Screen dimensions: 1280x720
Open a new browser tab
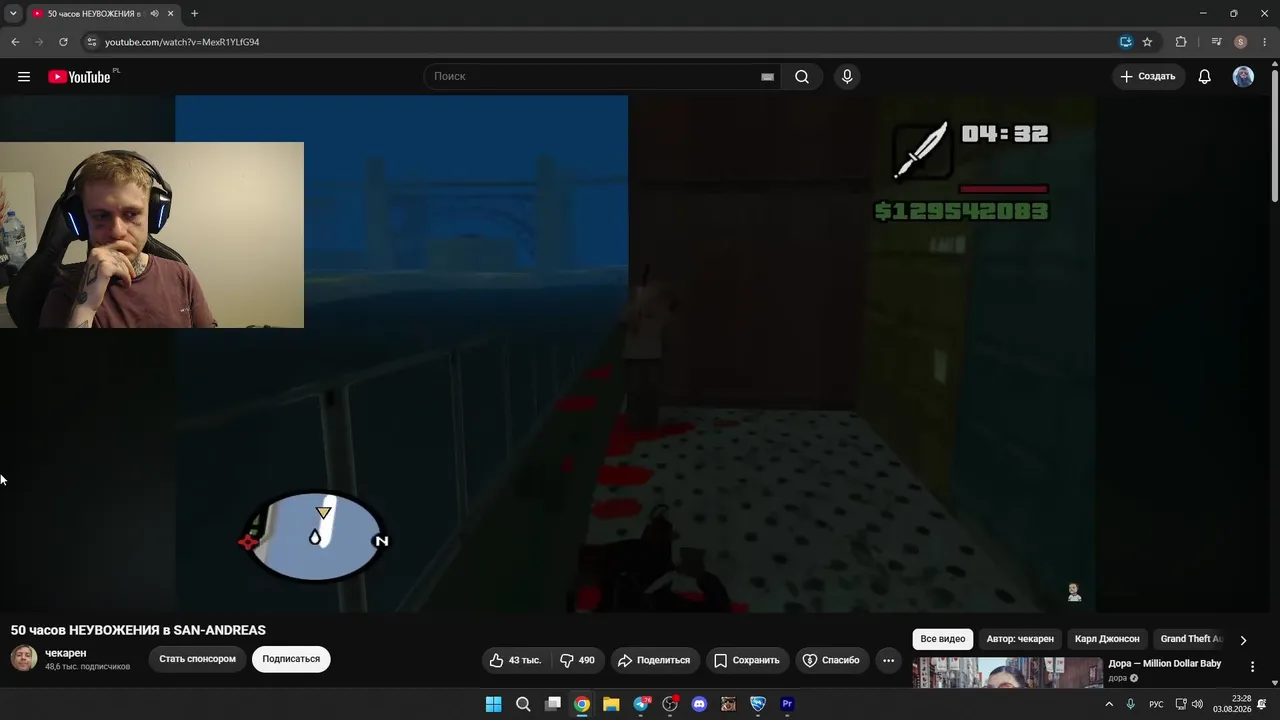coord(194,14)
